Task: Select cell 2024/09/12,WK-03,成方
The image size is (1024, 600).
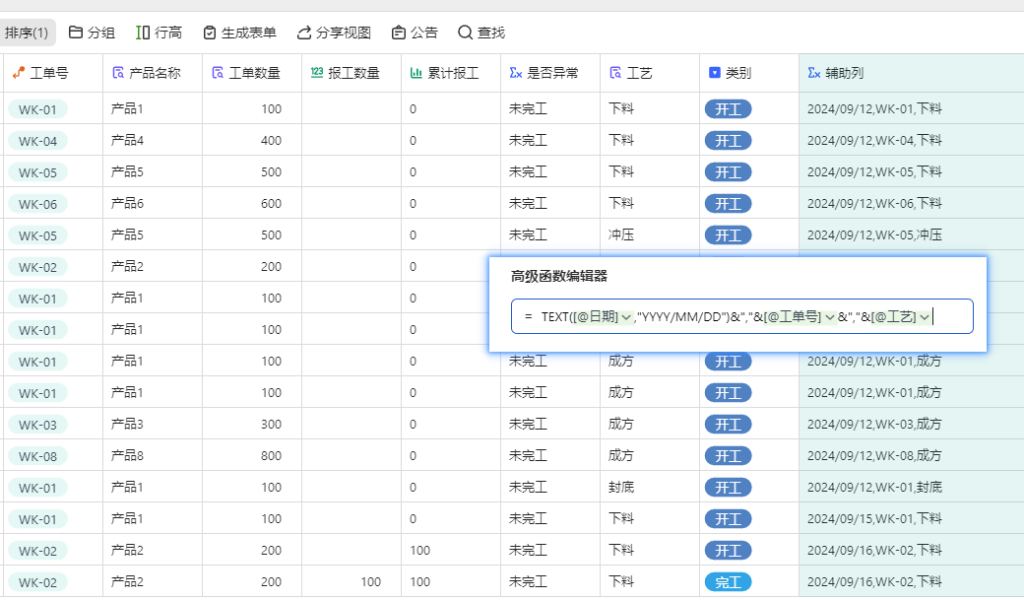Action: pos(912,424)
